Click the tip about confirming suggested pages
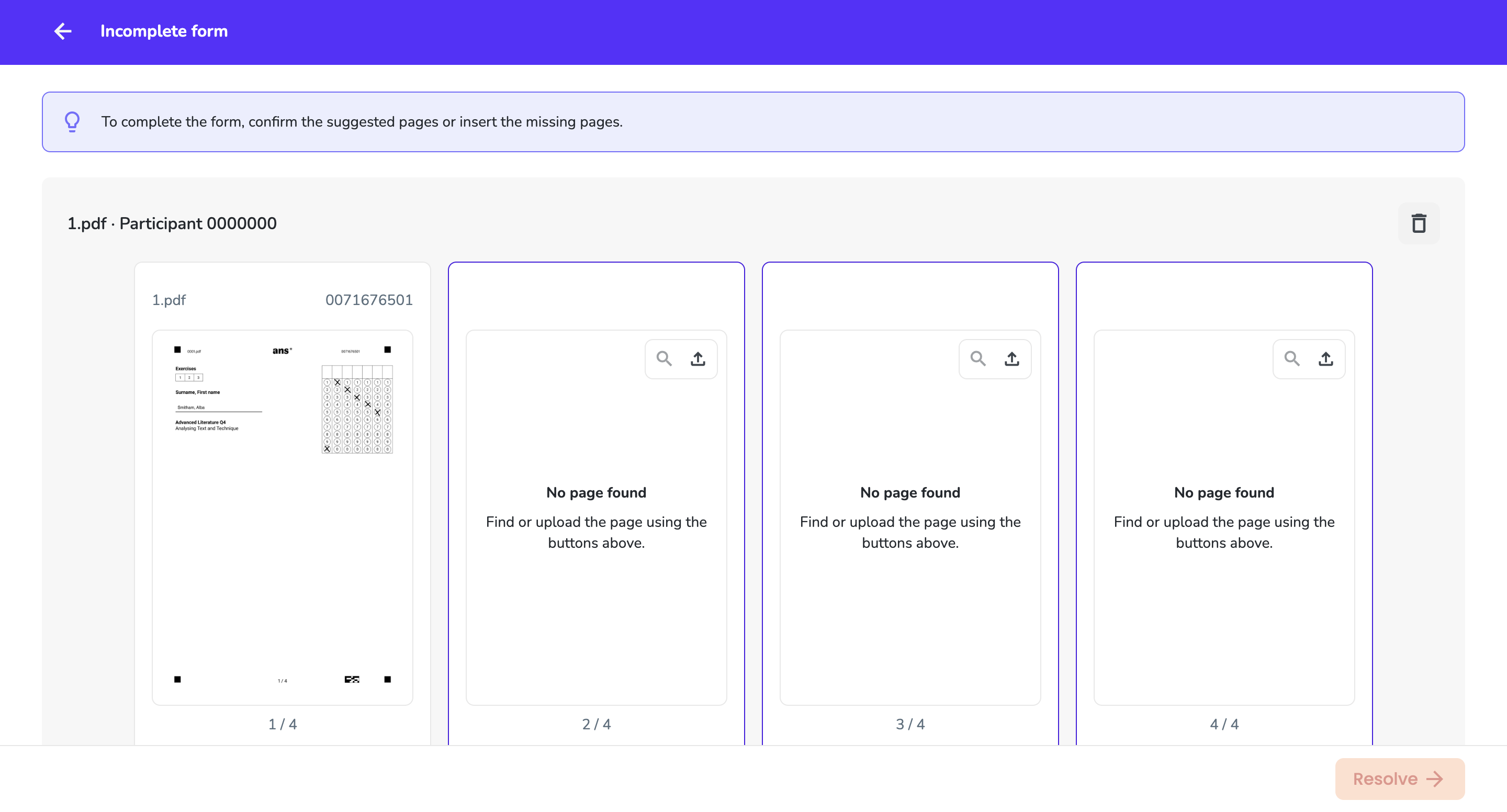Screen dimensions: 1507x812 click(362, 122)
